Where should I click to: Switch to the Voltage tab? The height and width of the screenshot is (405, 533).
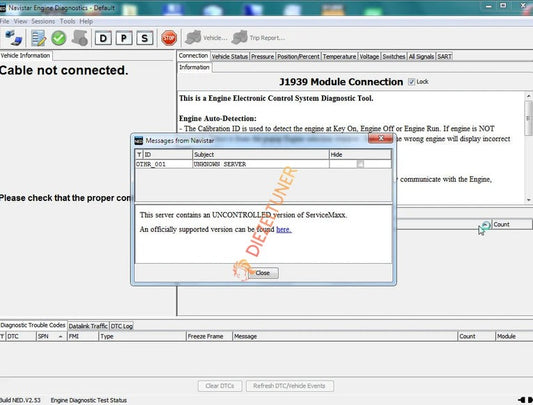[369, 56]
